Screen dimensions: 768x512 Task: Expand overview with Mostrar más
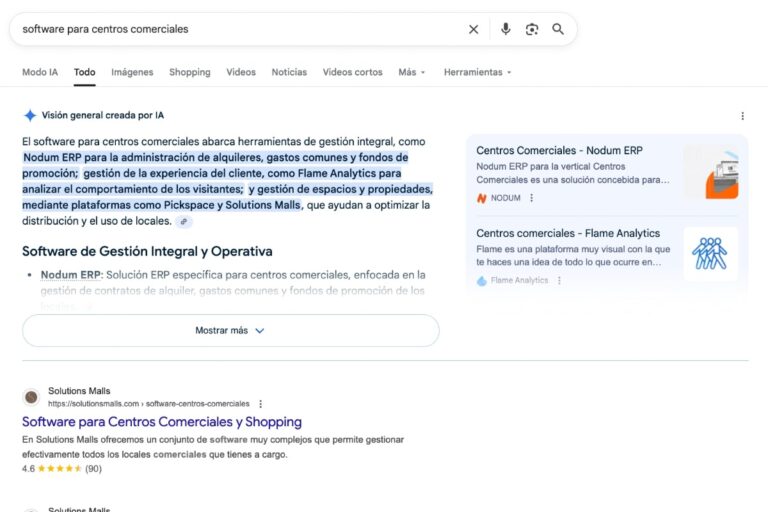point(230,330)
